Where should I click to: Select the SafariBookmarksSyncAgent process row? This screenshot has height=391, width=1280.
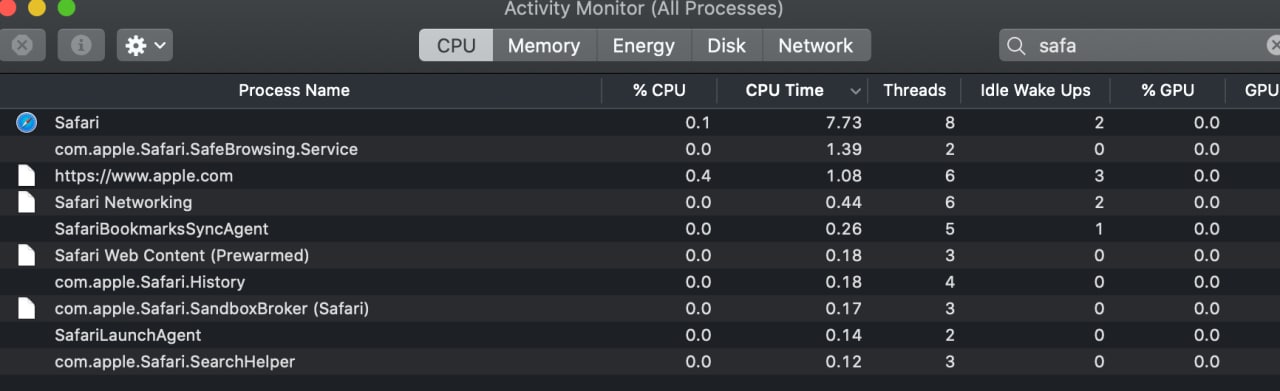tap(640, 229)
